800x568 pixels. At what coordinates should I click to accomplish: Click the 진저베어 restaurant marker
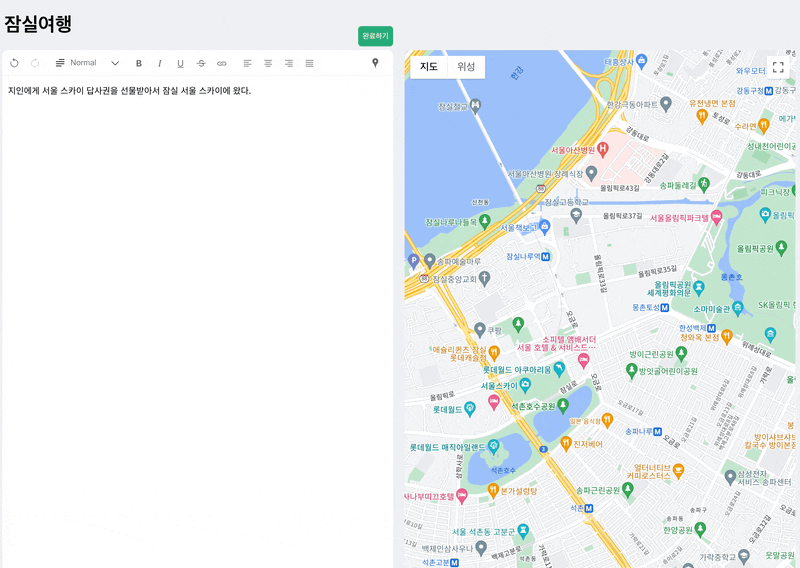[x=566, y=443]
